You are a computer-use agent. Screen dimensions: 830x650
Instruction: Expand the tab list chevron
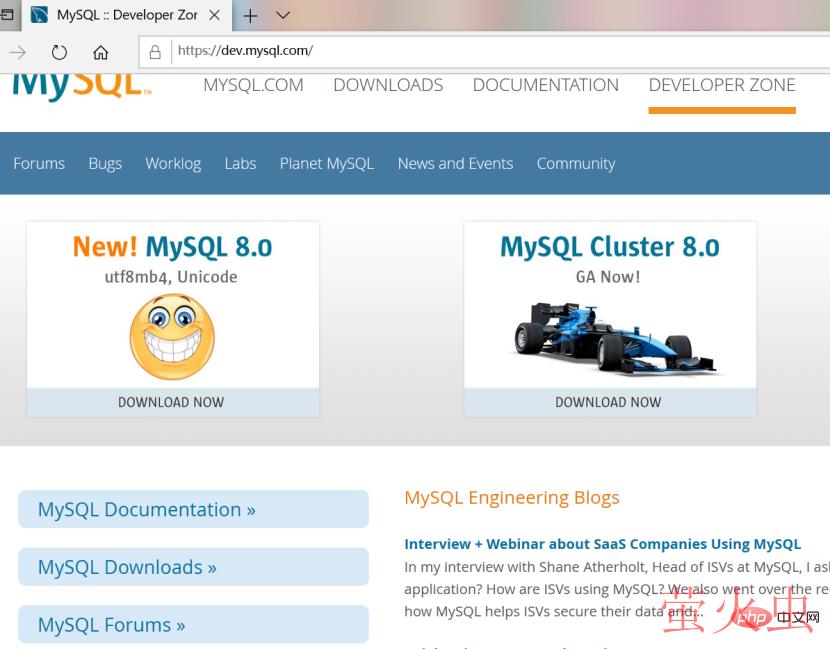(283, 15)
